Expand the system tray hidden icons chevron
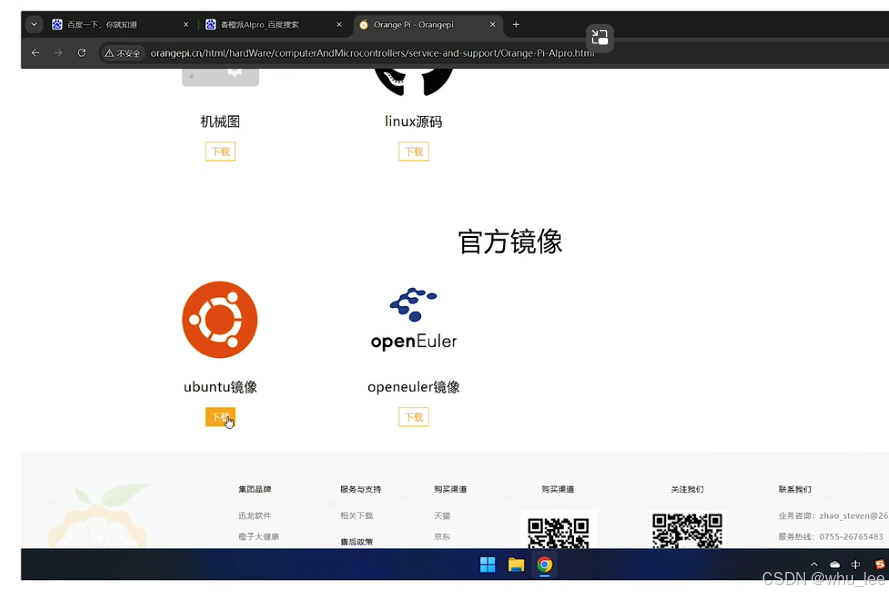889x594 pixels. [x=814, y=565]
